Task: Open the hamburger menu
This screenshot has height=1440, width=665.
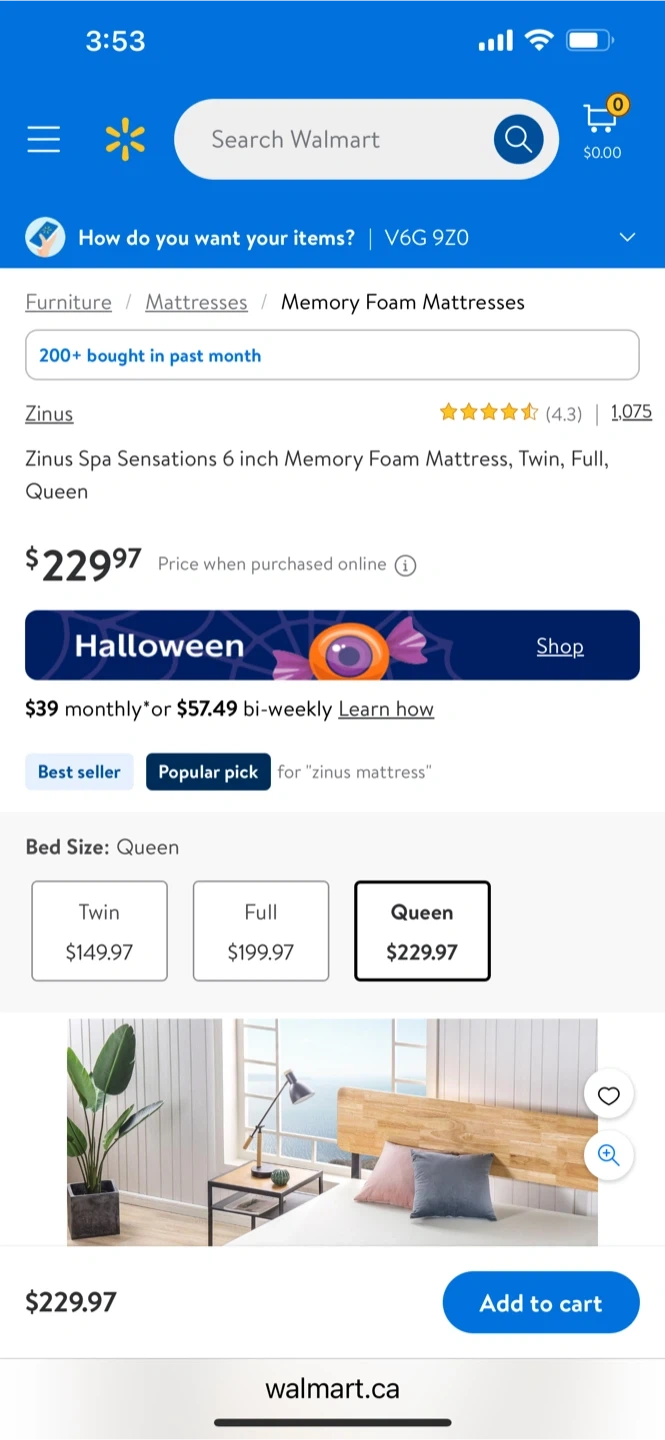Action: pyautogui.click(x=44, y=140)
